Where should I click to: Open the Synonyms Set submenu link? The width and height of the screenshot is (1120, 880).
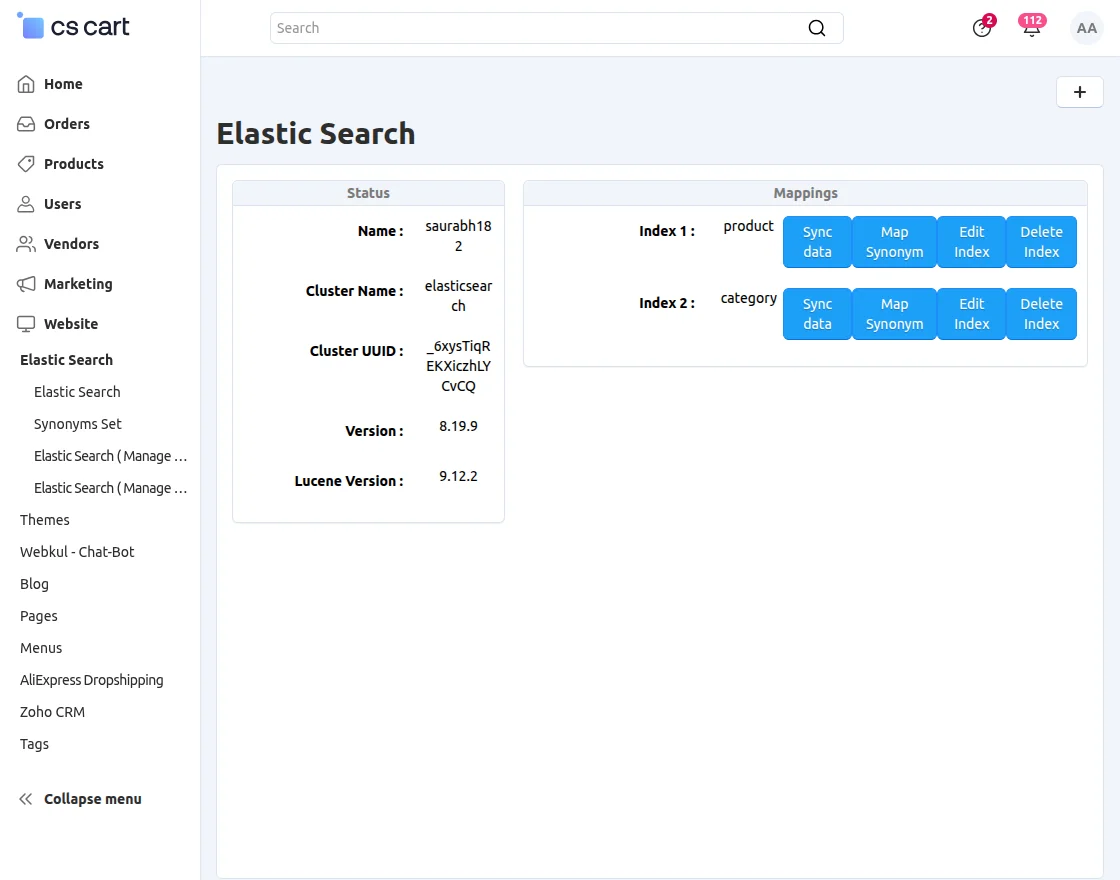pyautogui.click(x=77, y=424)
